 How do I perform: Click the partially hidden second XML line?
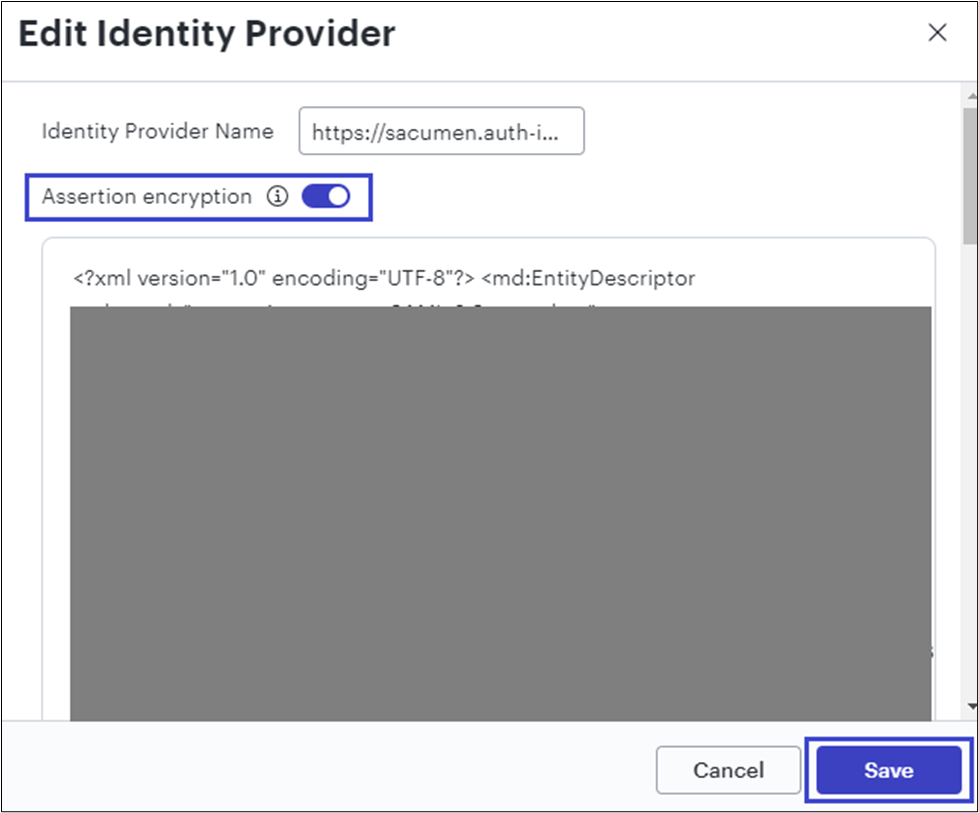point(330,303)
